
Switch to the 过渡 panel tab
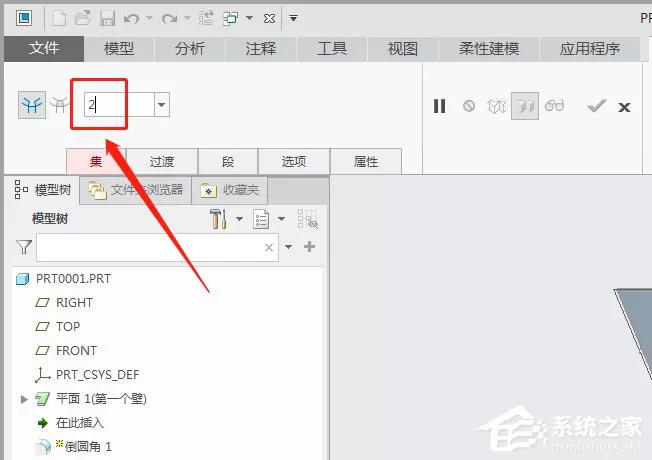pos(162,161)
